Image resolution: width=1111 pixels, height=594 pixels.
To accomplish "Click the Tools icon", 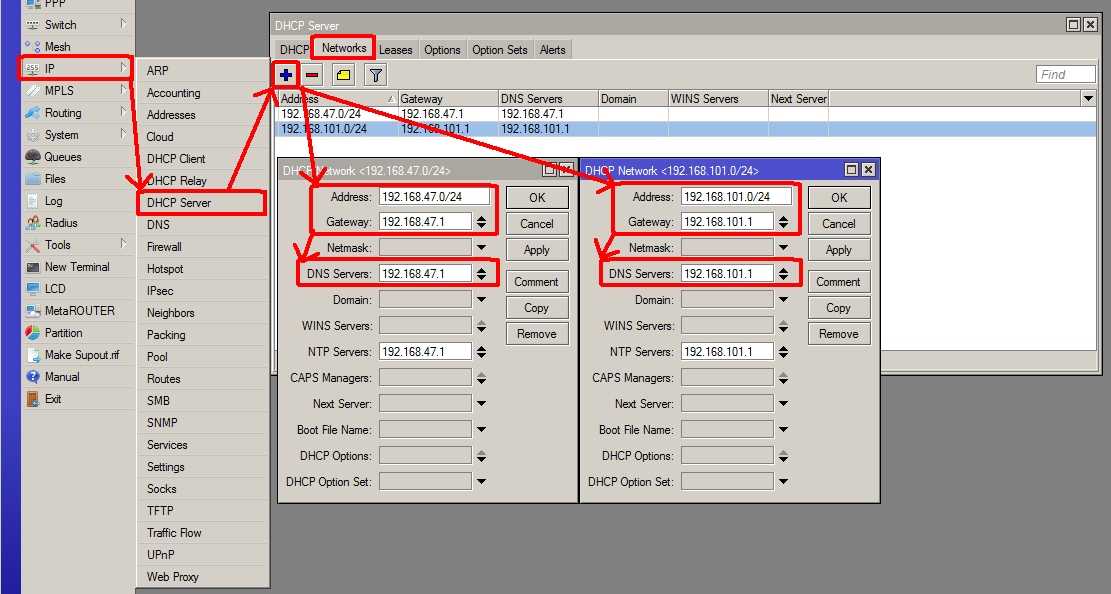I will point(33,245).
